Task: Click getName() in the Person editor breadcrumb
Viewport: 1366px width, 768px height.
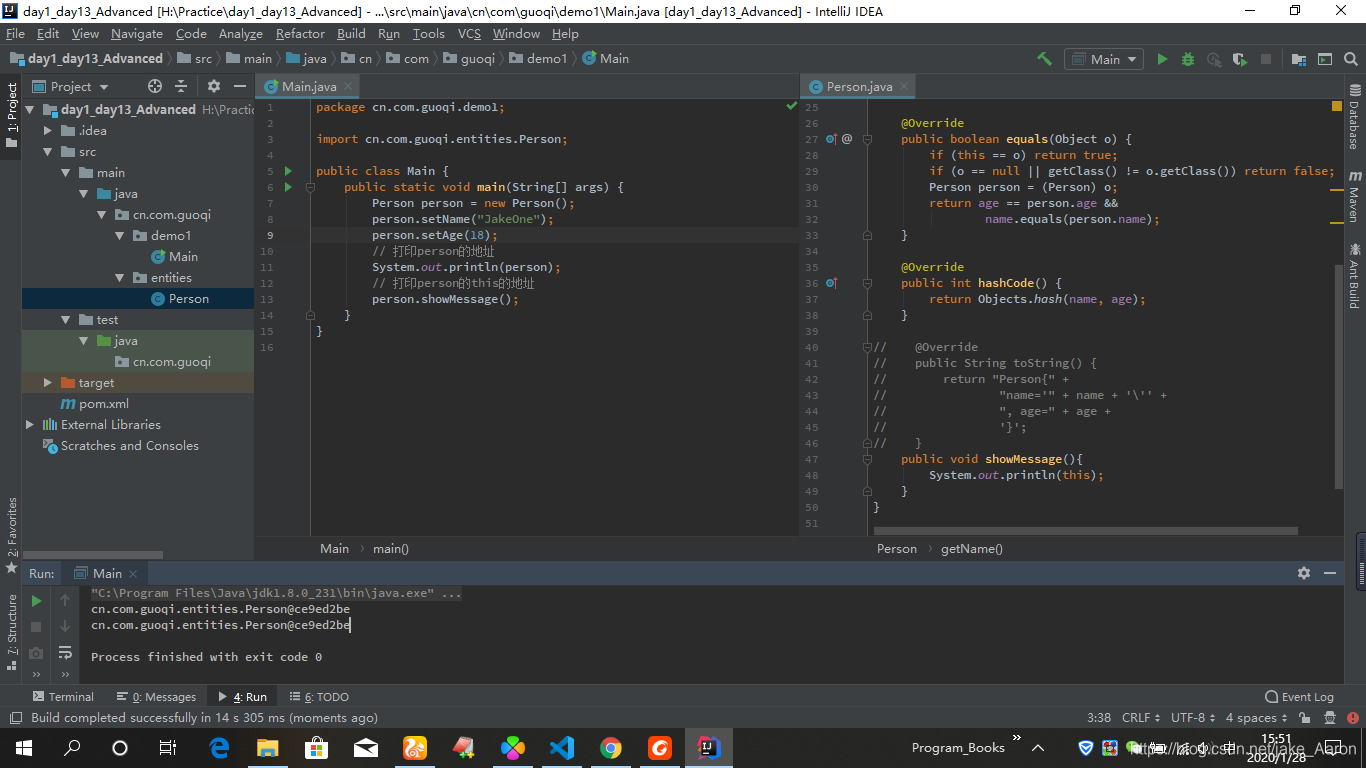Action: point(972,549)
